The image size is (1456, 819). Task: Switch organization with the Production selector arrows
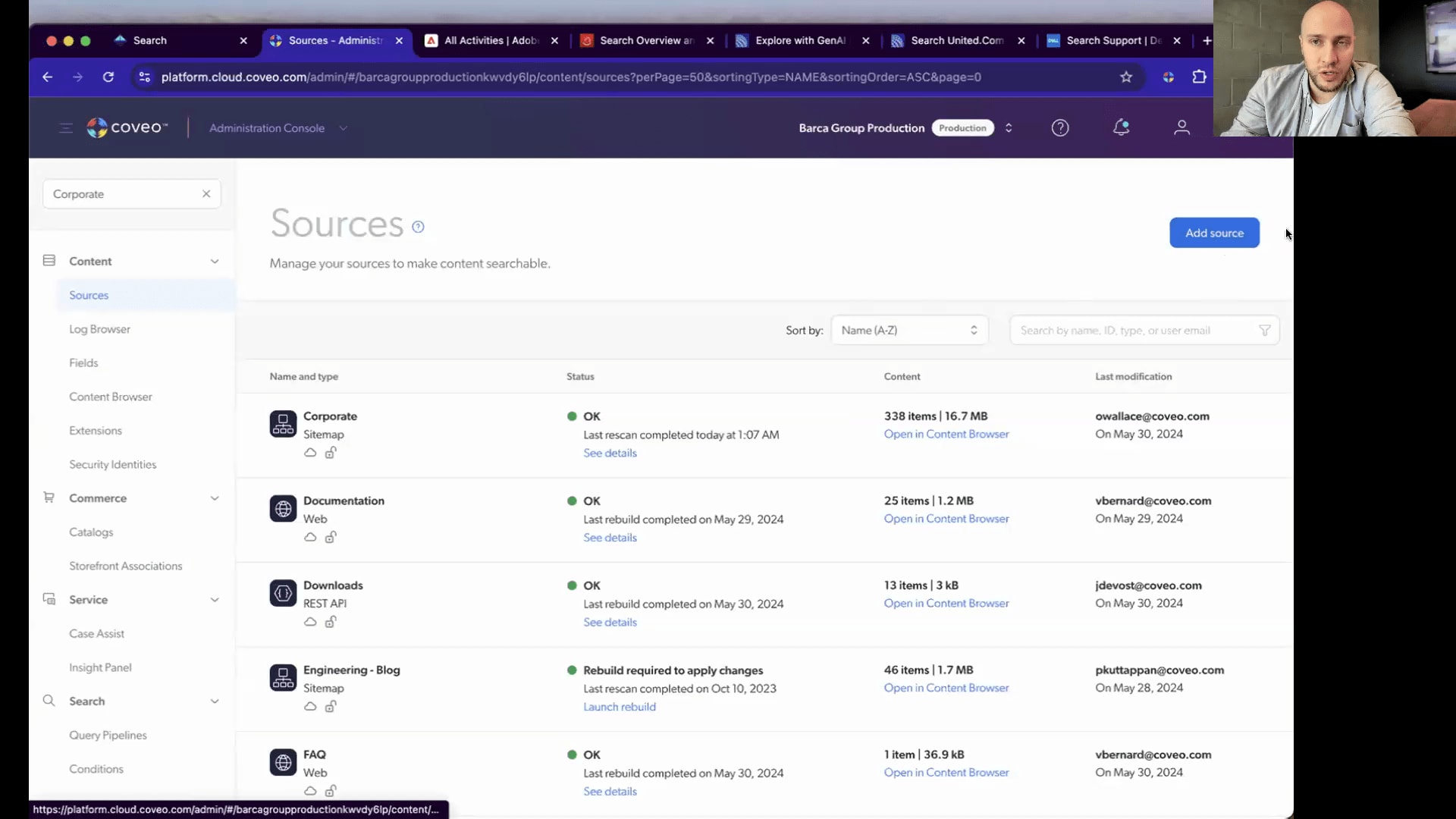pos(1009,128)
